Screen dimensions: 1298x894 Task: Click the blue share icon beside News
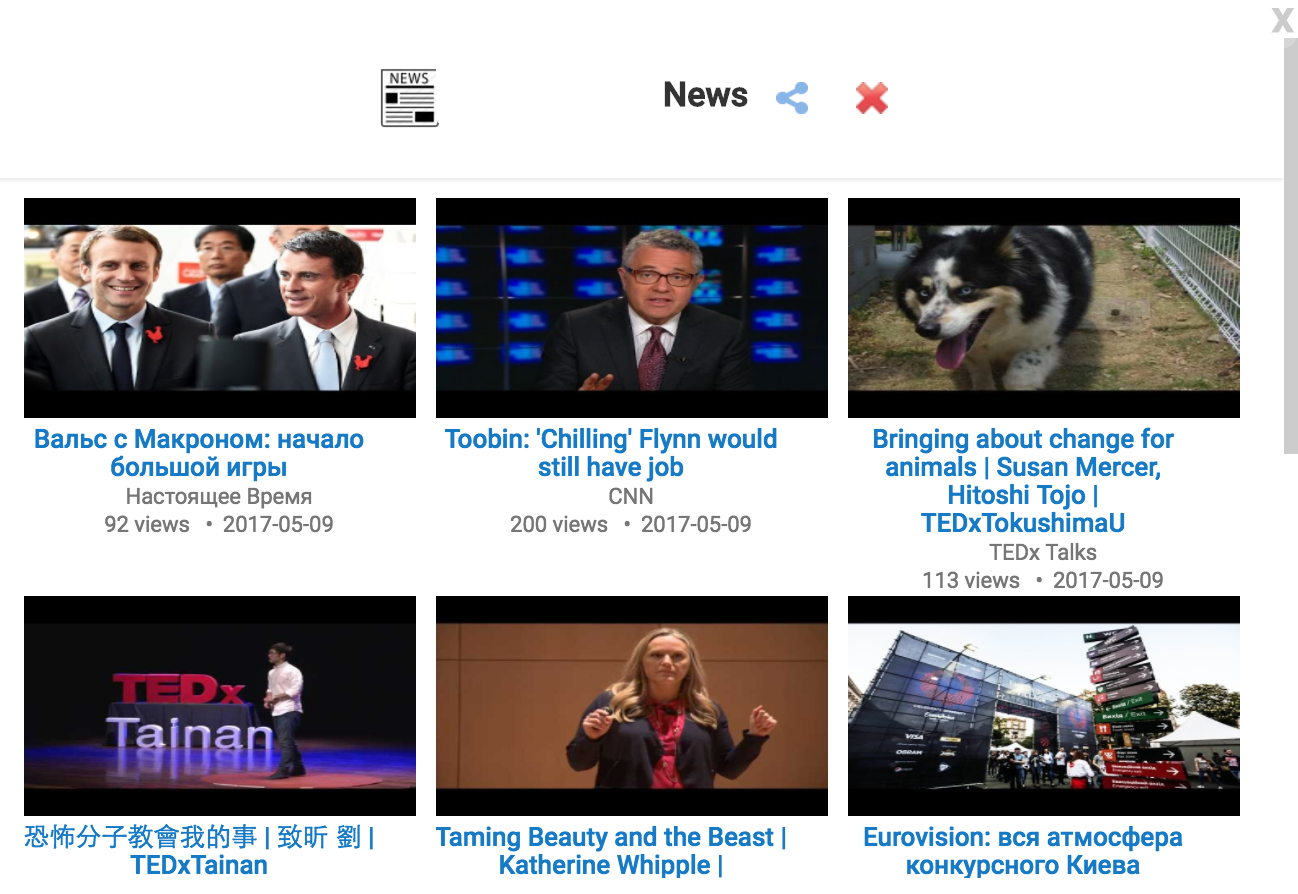coord(792,98)
